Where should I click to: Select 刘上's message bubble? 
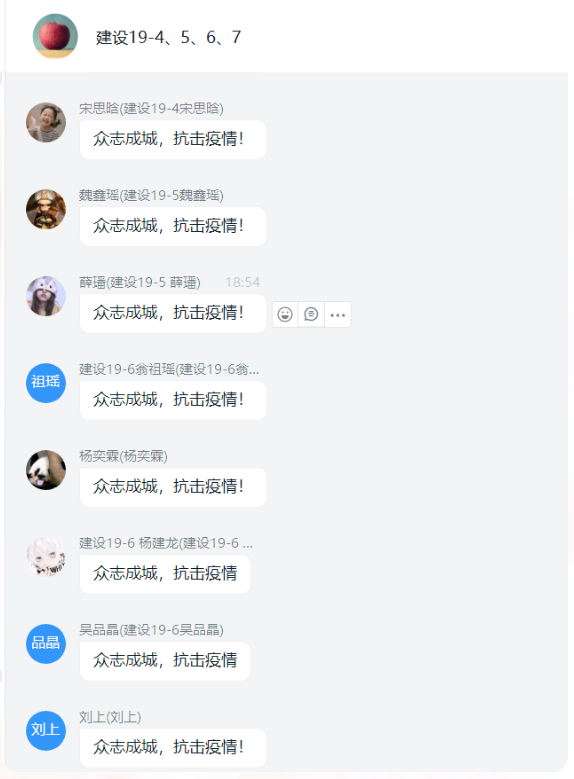[x=173, y=748]
